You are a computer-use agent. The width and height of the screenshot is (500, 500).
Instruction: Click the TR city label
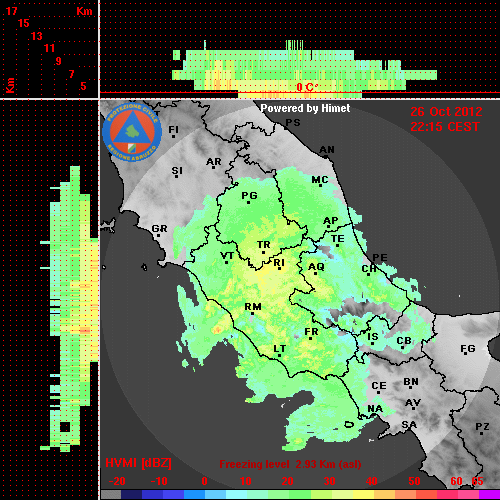pyautogui.click(x=263, y=245)
